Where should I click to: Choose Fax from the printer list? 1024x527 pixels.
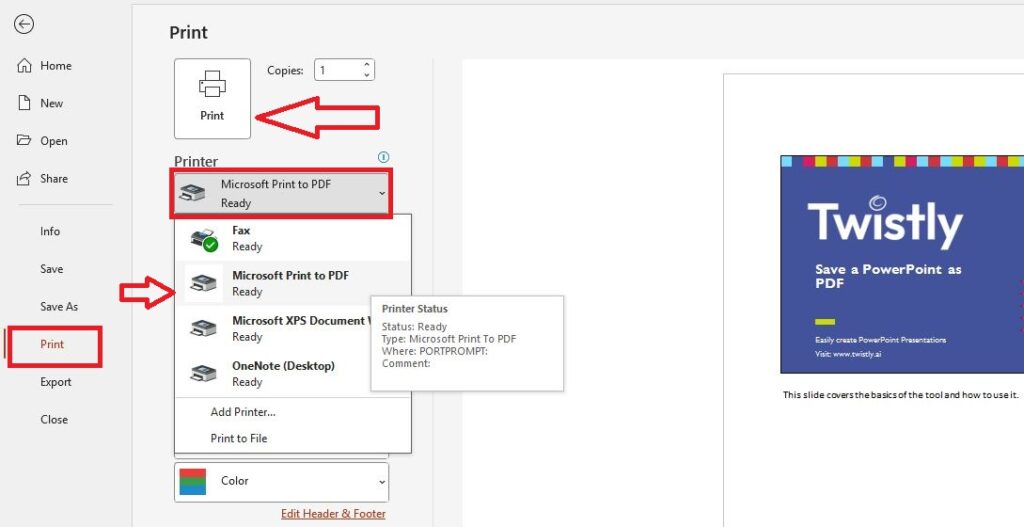[x=293, y=238]
